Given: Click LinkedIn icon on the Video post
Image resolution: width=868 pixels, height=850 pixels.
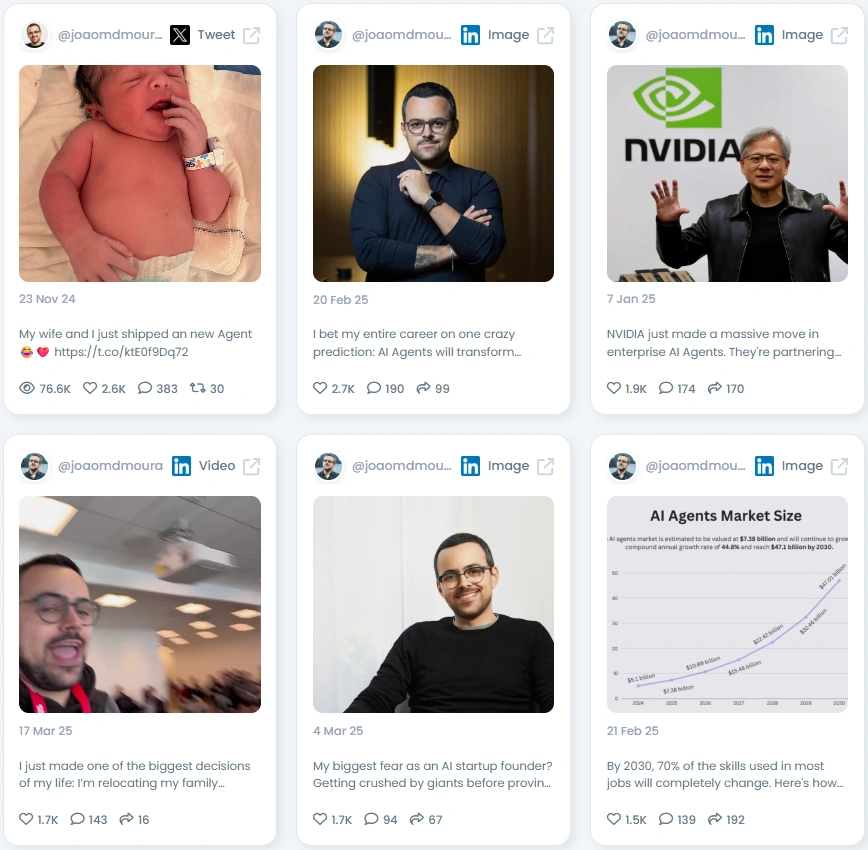Looking at the screenshot, I should coord(181,466).
